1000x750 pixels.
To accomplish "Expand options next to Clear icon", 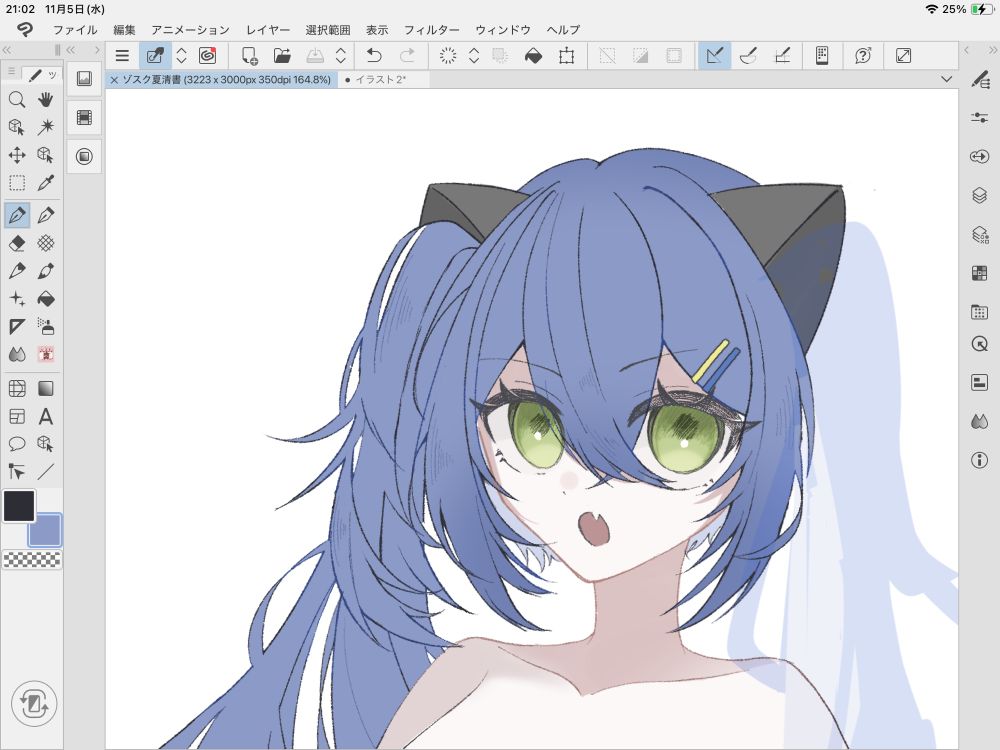I will [474, 56].
